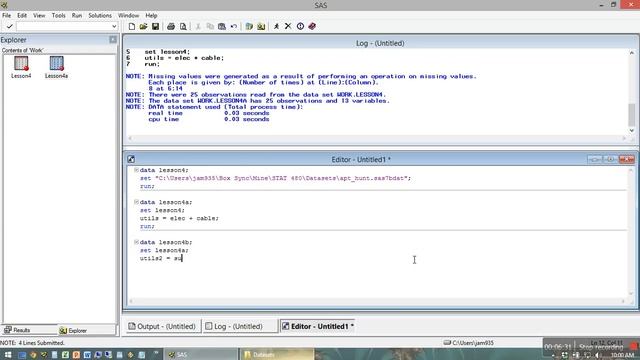
Task: Click the Undo arrow icon
Action: [234, 27]
